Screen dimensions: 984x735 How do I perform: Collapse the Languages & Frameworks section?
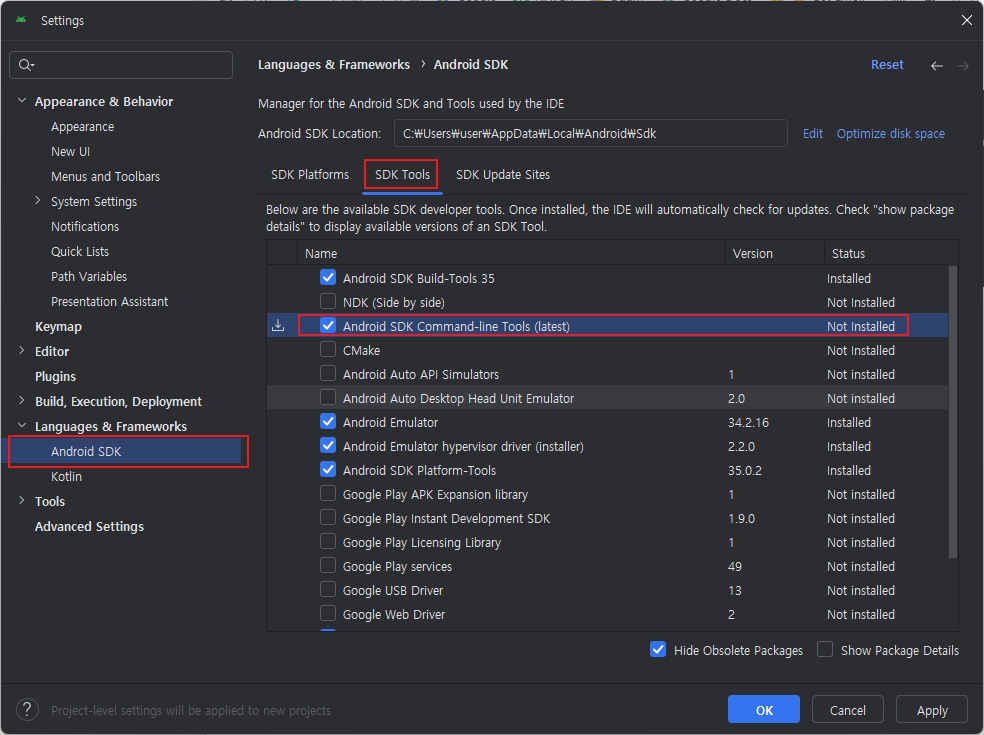point(22,426)
